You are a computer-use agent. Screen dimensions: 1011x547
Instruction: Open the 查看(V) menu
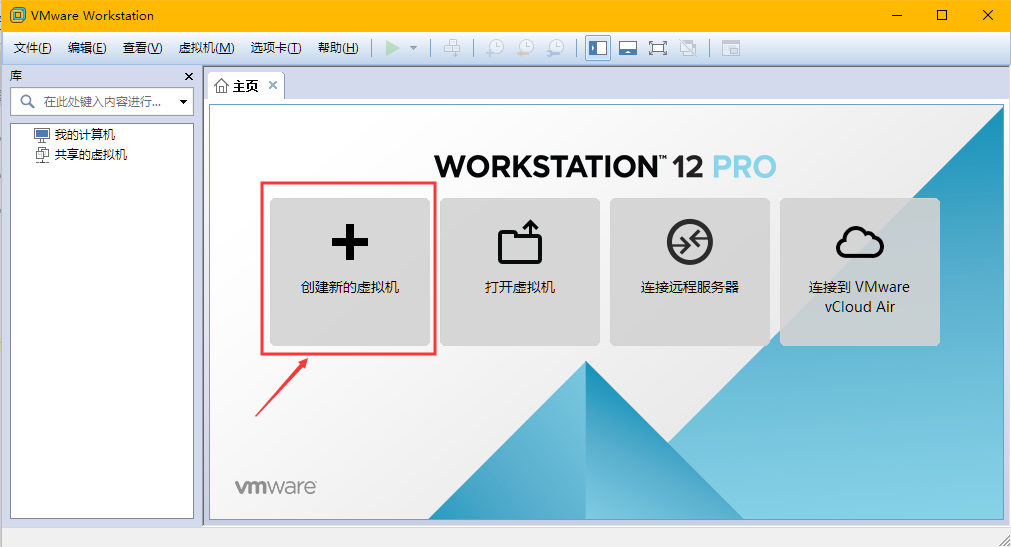click(142, 48)
